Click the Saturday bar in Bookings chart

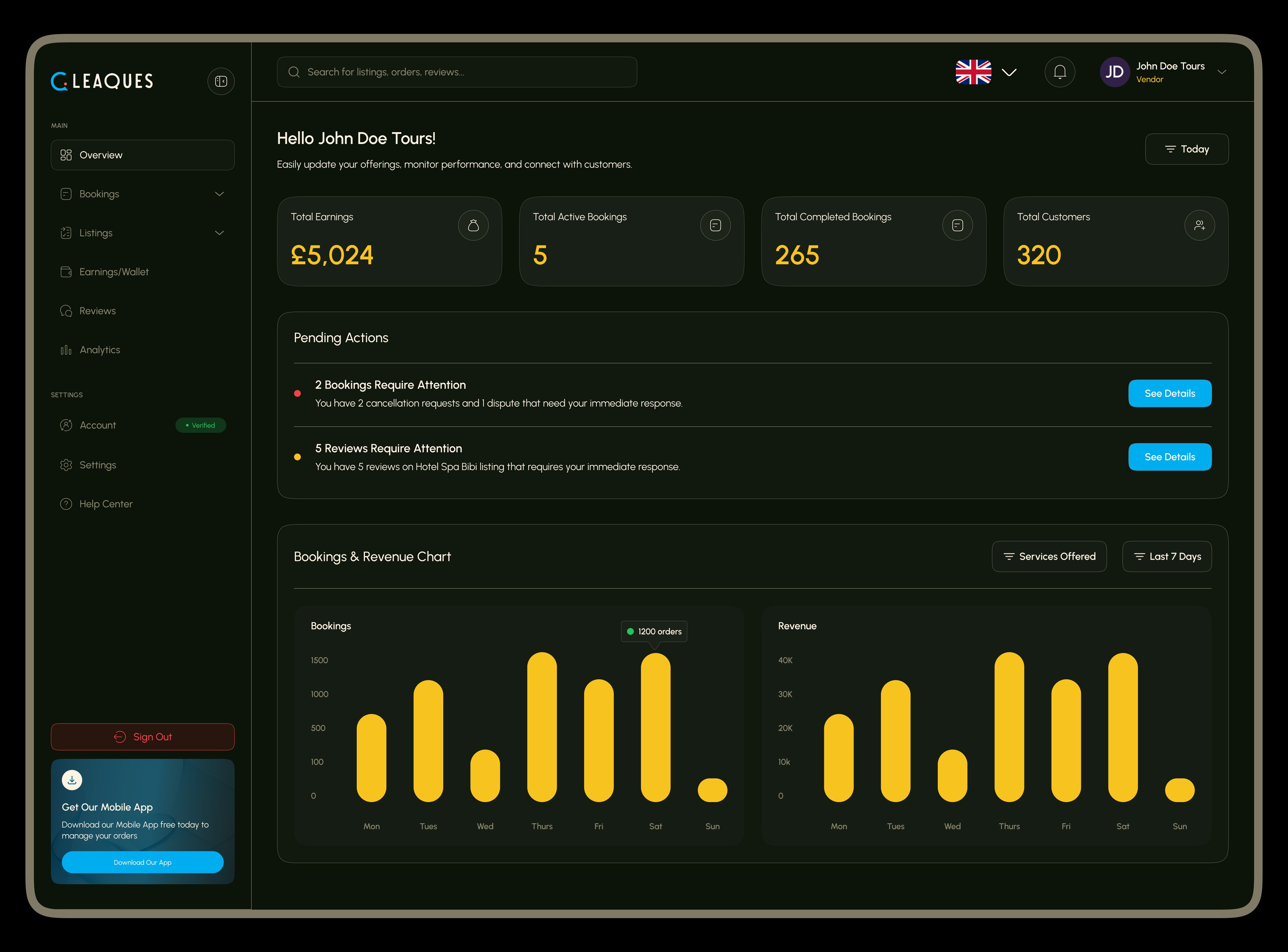656,727
